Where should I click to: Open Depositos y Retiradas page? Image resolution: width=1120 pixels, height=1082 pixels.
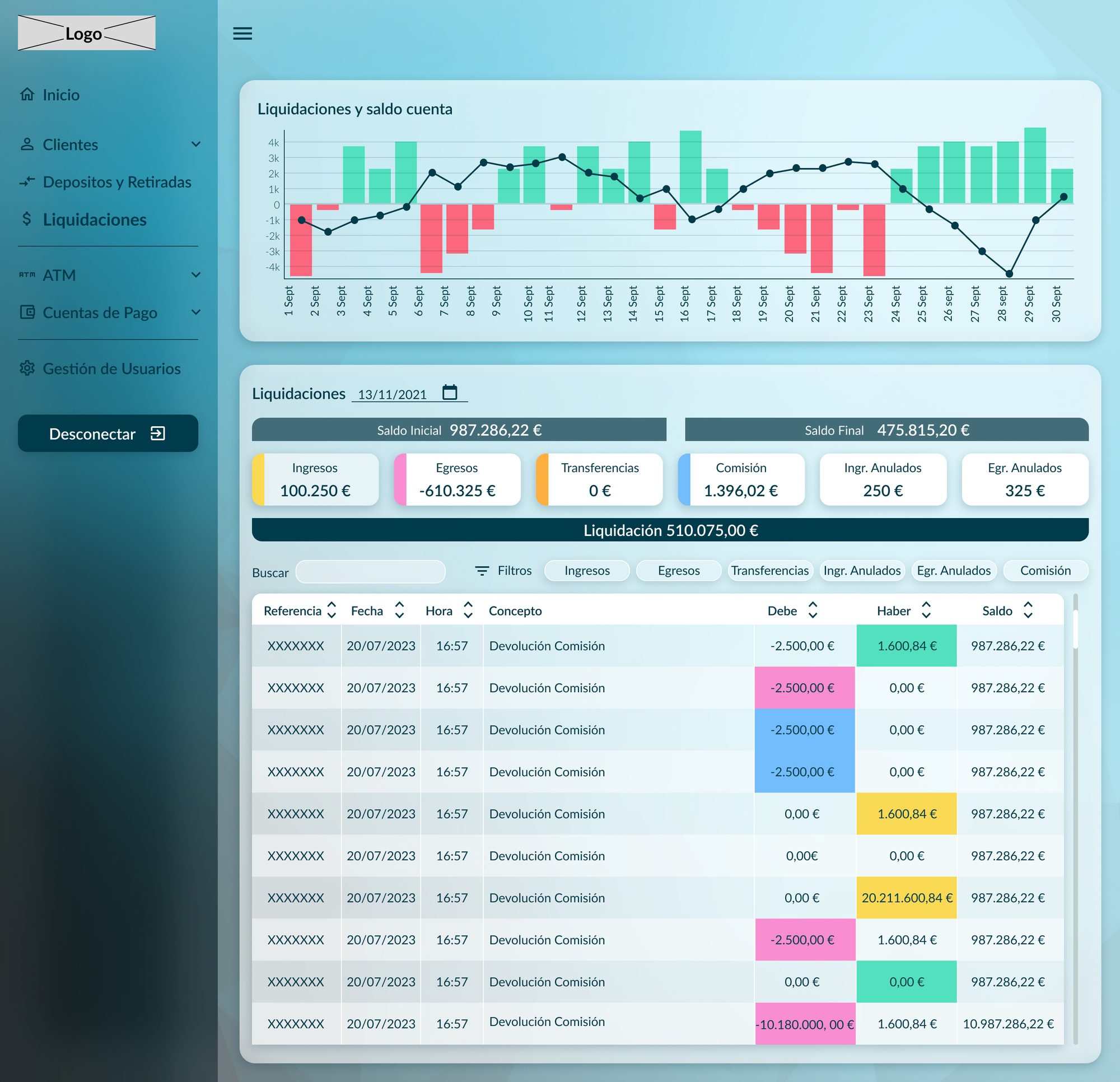click(x=117, y=183)
